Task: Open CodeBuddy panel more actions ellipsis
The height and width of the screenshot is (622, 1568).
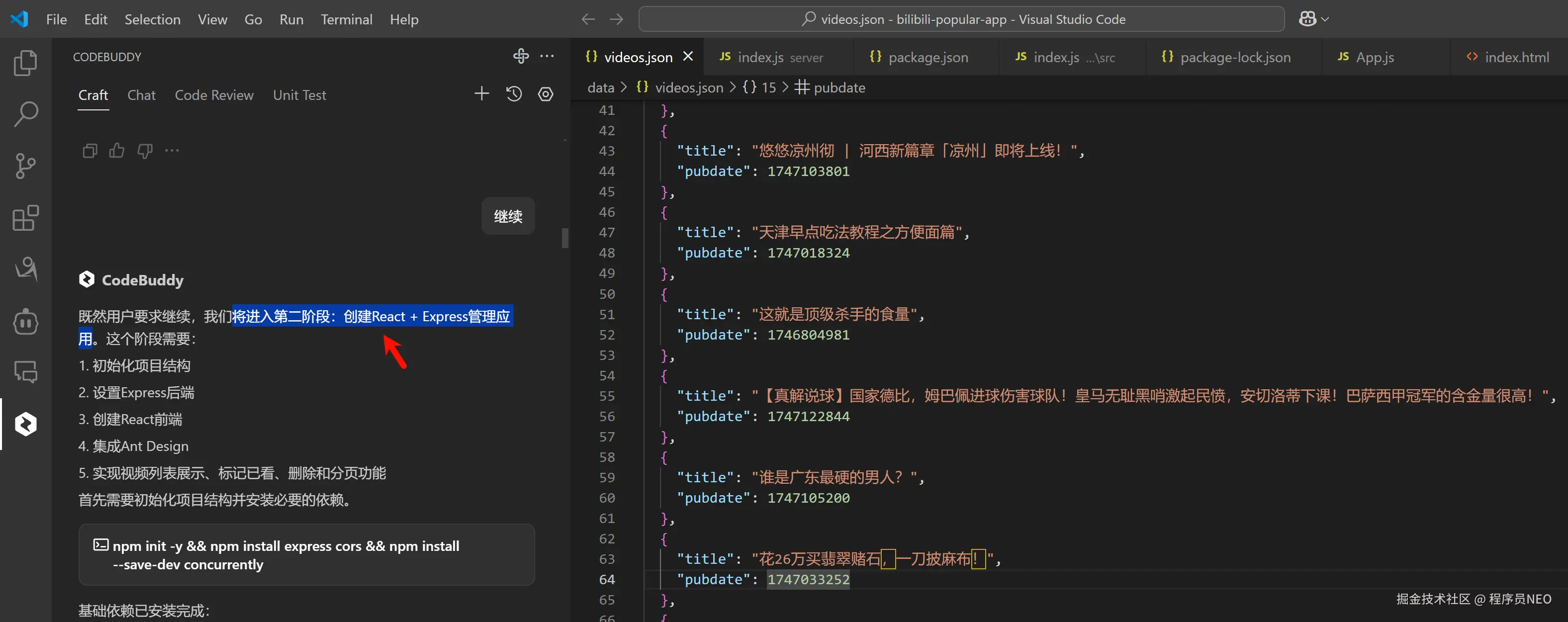Action: 547,56
